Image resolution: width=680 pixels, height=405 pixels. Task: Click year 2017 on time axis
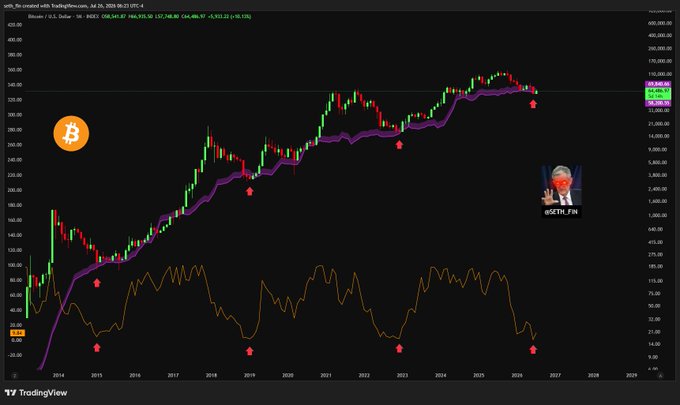[x=173, y=376]
